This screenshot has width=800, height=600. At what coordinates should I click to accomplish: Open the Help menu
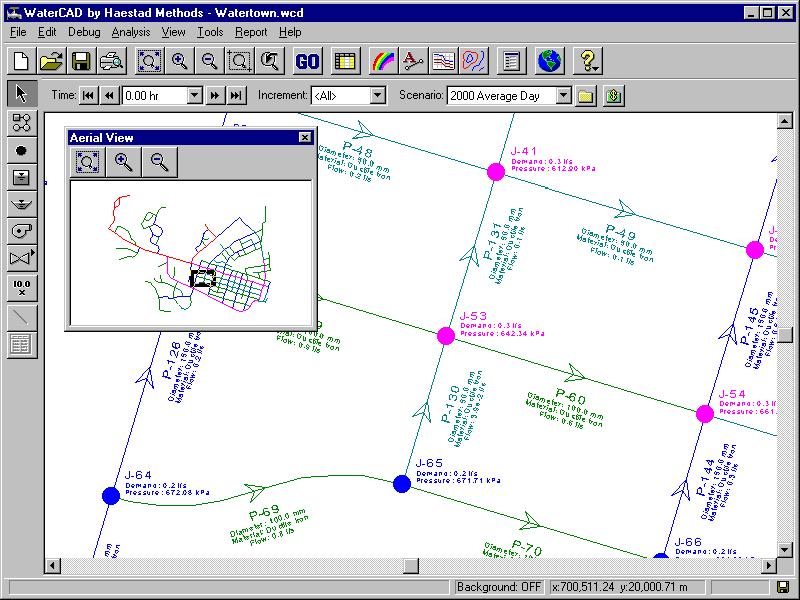(x=290, y=32)
